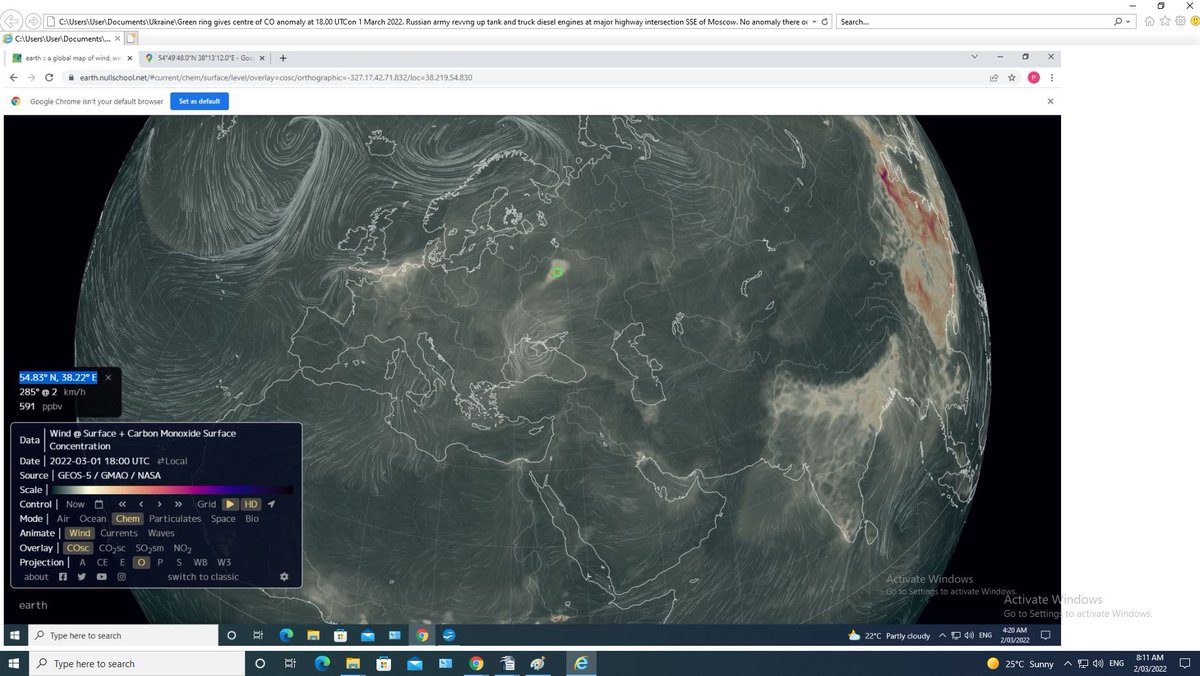Switch time display to Local
Viewport: 1200px width, 676px height.
pos(172,461)
